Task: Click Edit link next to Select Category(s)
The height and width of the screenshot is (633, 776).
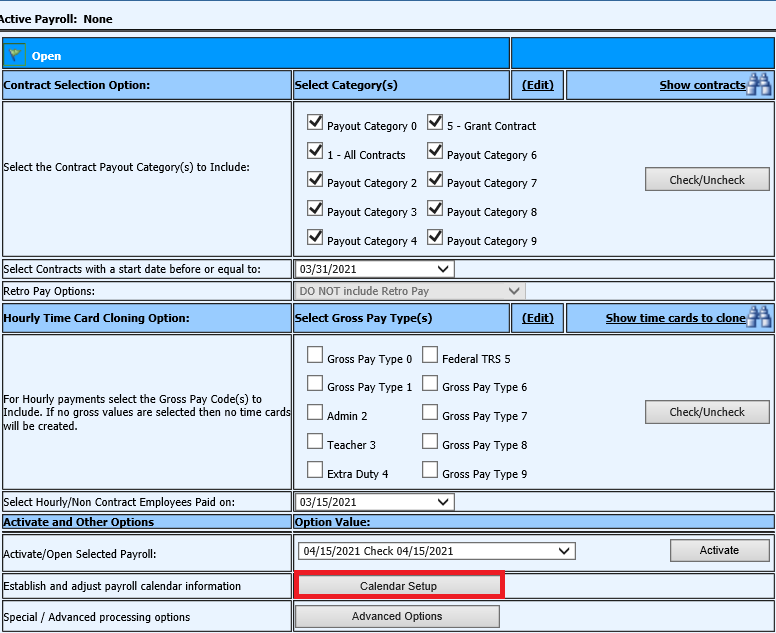Action: [x=538, y=85]
